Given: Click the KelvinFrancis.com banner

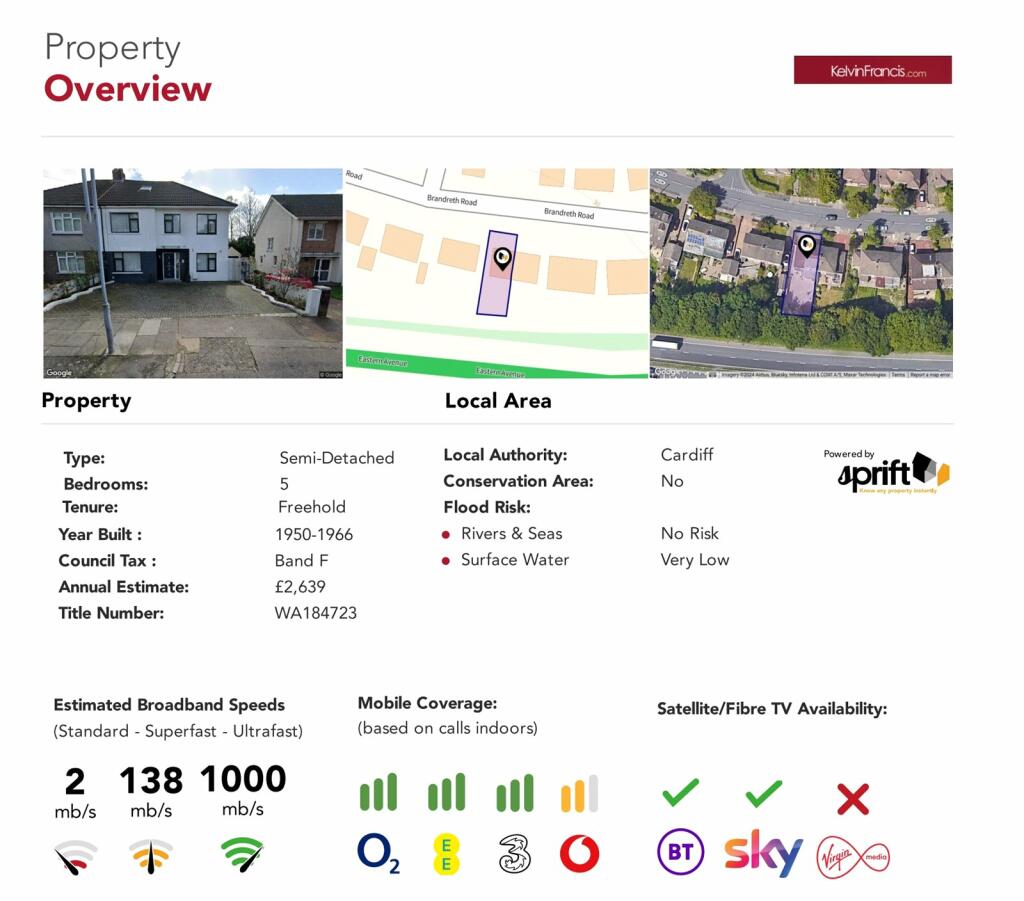Looking at the screenshot, I should click(872, 70).
